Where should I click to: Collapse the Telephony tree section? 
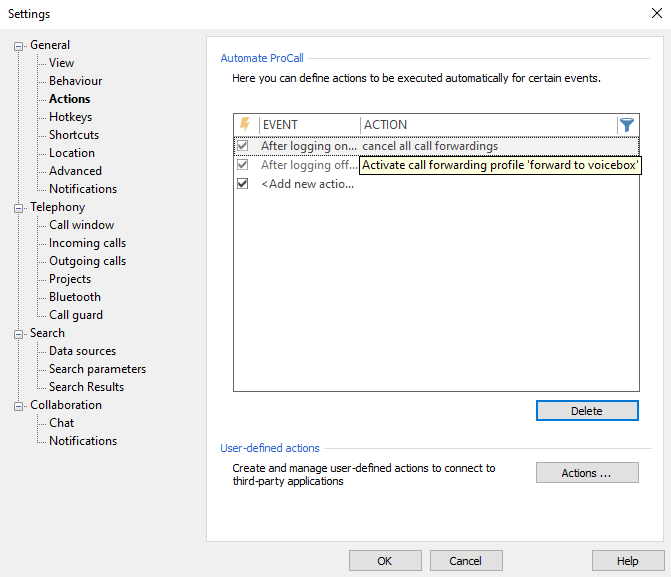(x=19, y=207)
